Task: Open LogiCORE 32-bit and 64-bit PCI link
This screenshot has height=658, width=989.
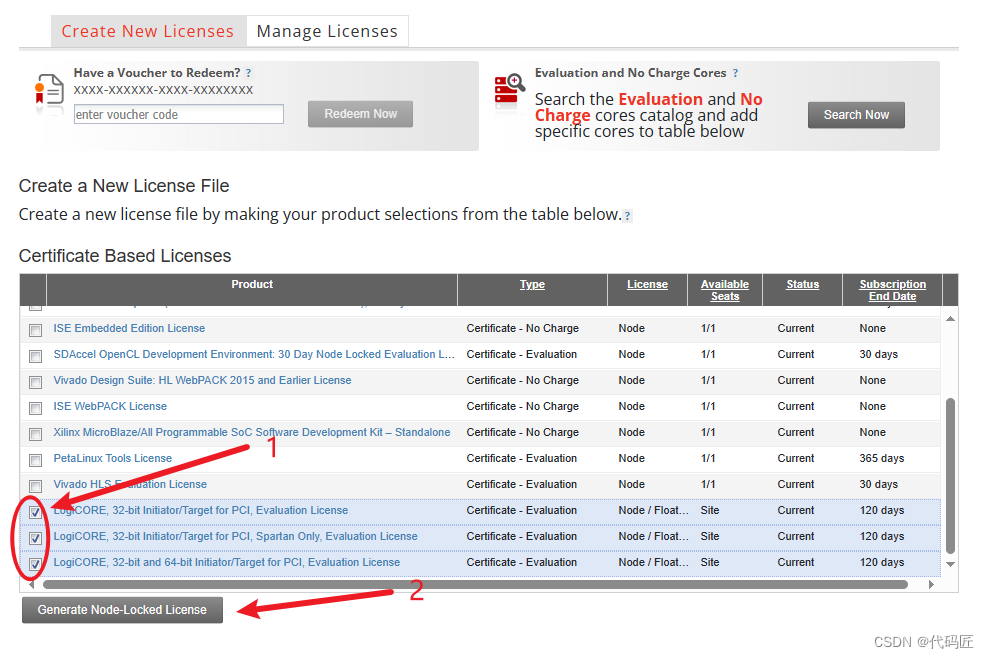Action: coord(226,562)
